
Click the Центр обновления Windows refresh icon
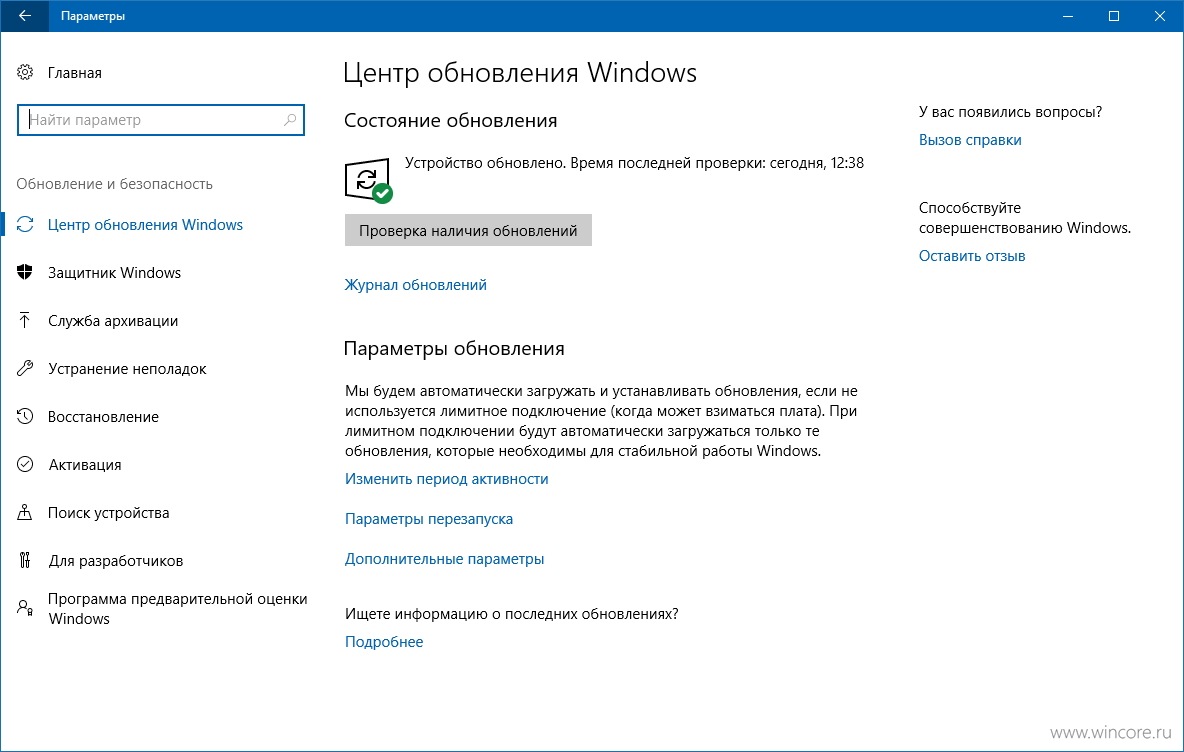(25, 224)
